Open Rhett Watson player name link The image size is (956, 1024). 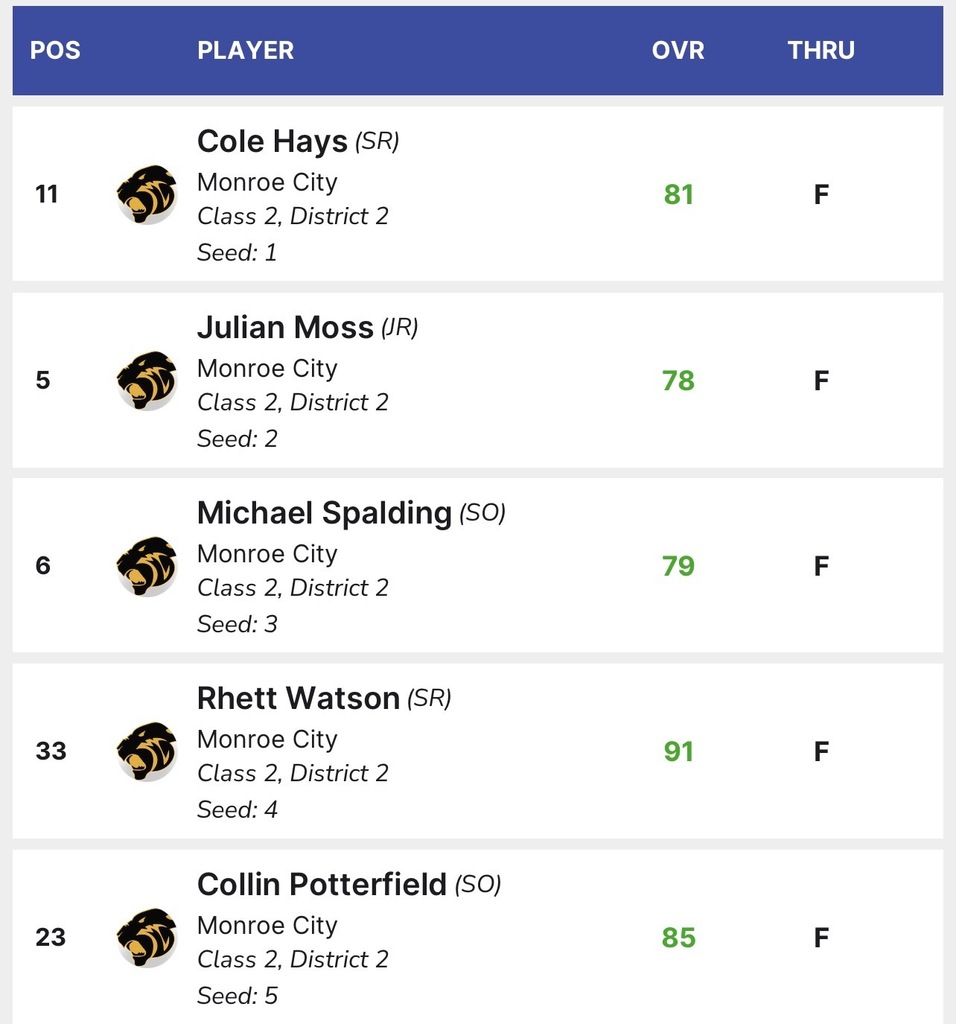[x=298, y=698]
